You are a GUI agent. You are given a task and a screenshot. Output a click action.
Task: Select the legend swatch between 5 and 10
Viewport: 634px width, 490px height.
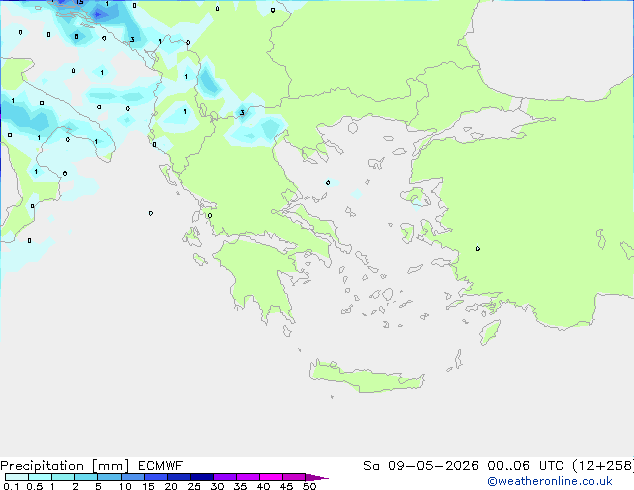(x=110, y=477)
